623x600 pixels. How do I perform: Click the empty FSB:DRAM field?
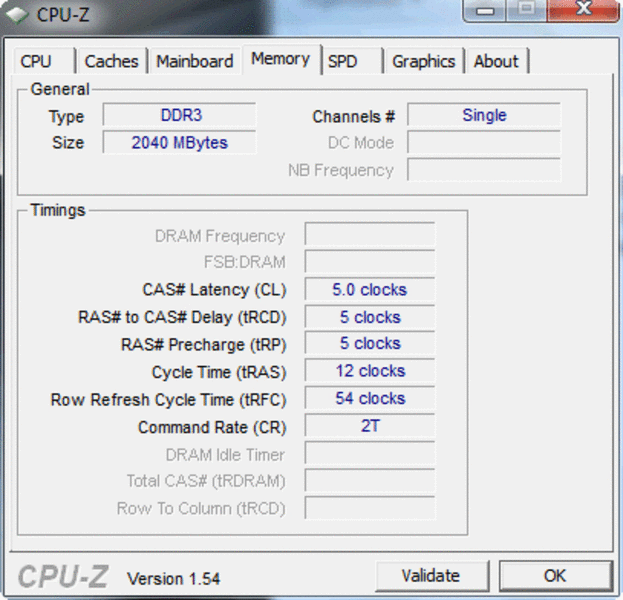point(370,261)
